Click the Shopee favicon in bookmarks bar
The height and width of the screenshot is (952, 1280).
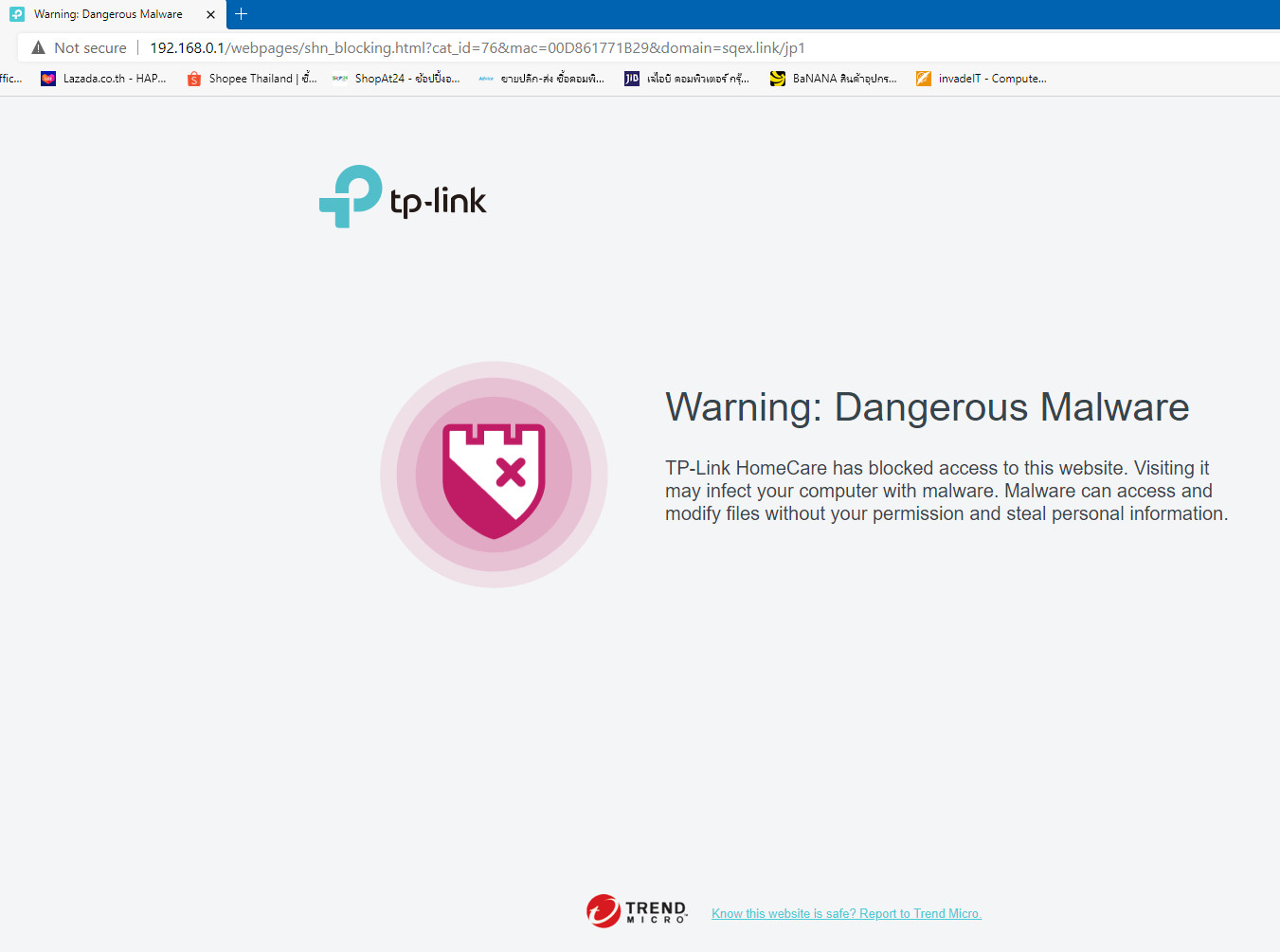[x=194, y=79]
